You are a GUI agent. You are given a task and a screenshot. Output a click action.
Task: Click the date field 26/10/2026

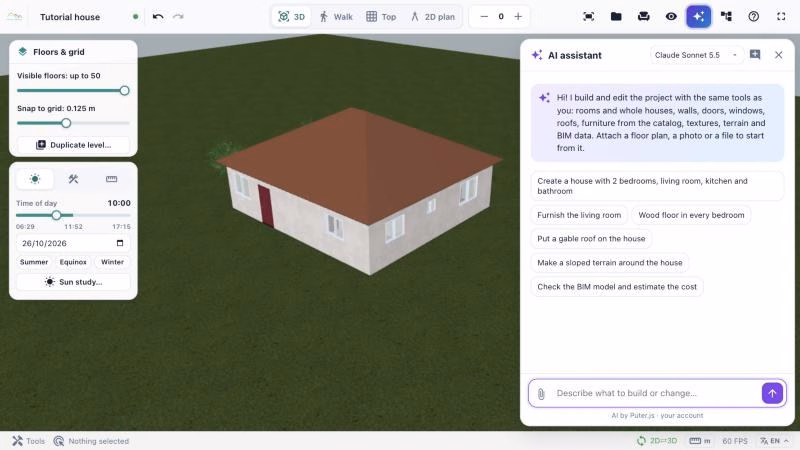(x=73, y=243)
